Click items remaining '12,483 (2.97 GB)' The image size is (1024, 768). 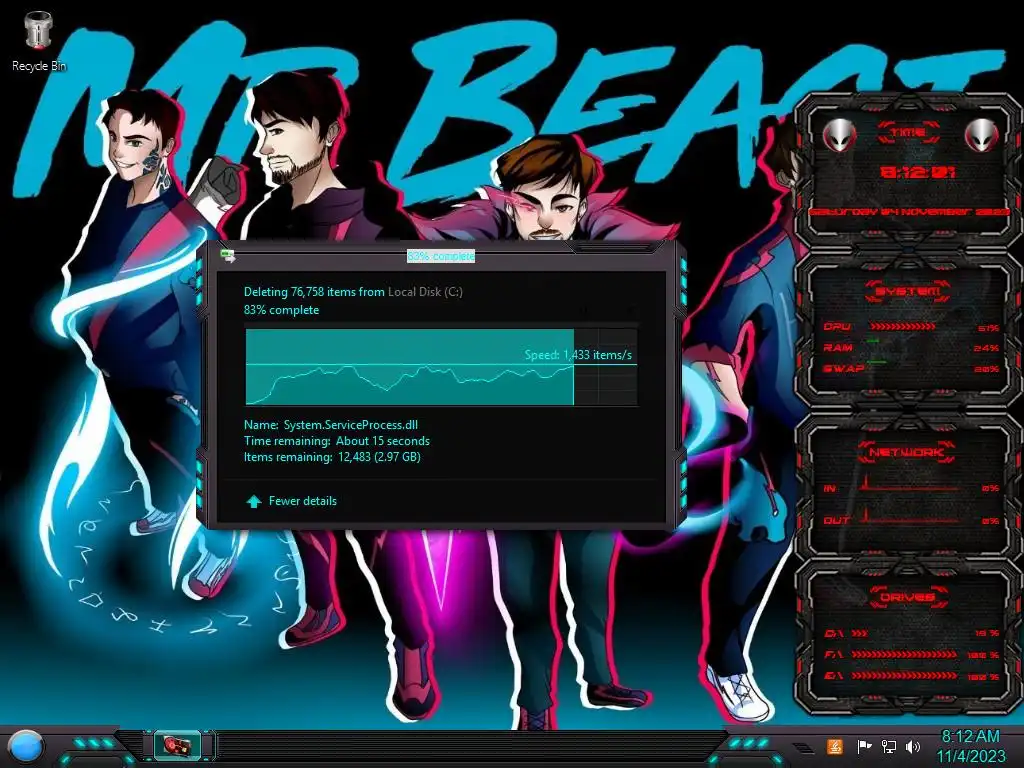pyautogui.click(x=379, y=456)
